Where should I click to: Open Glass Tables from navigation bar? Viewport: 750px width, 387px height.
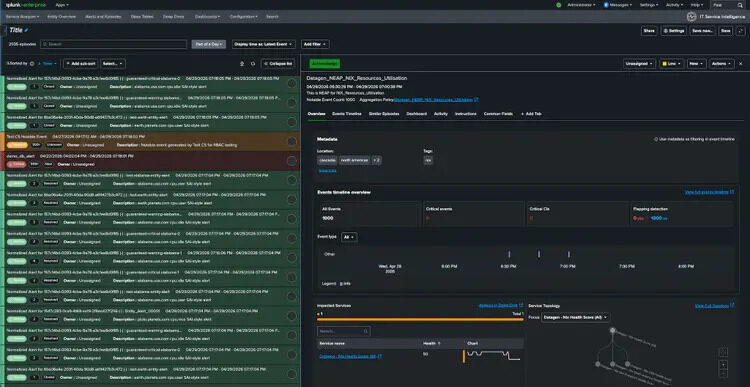coord(142,17)
